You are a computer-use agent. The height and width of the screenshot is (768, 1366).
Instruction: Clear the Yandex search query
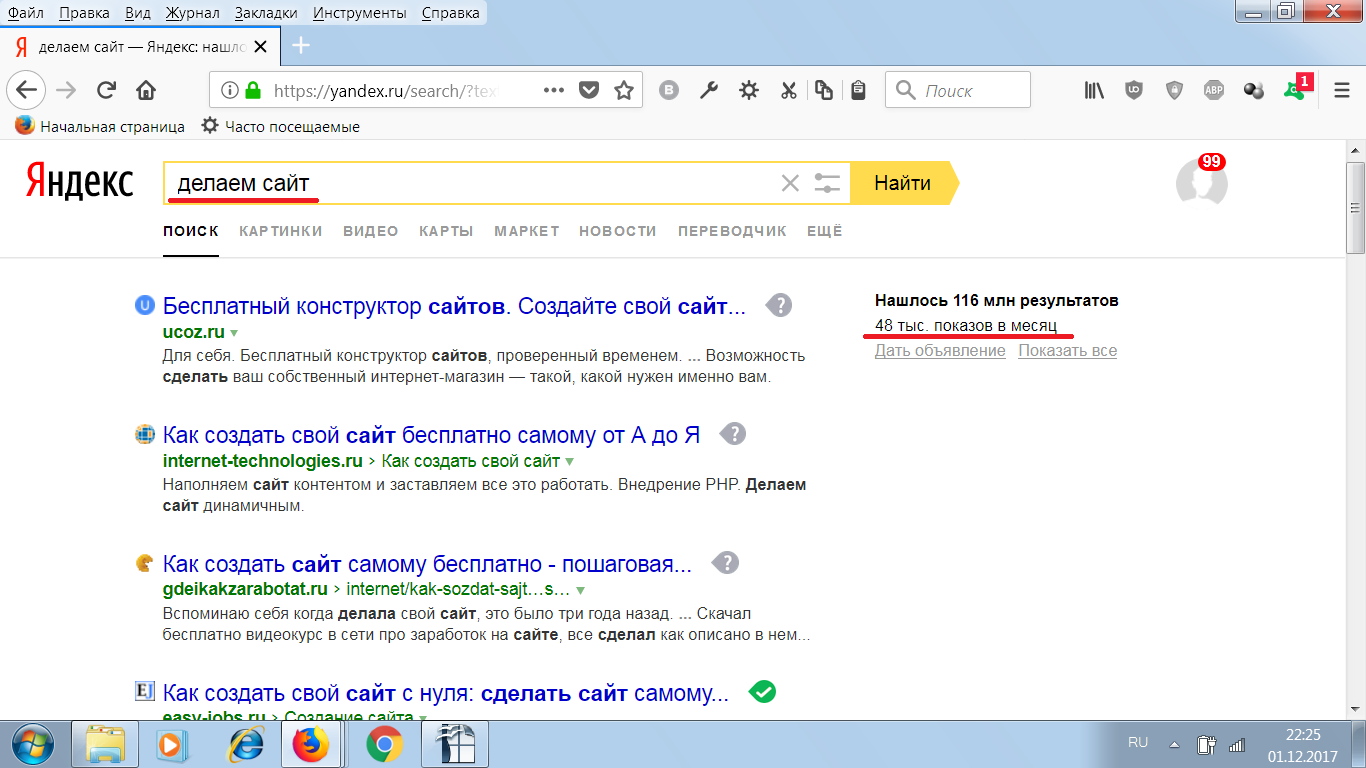(790, 183)
